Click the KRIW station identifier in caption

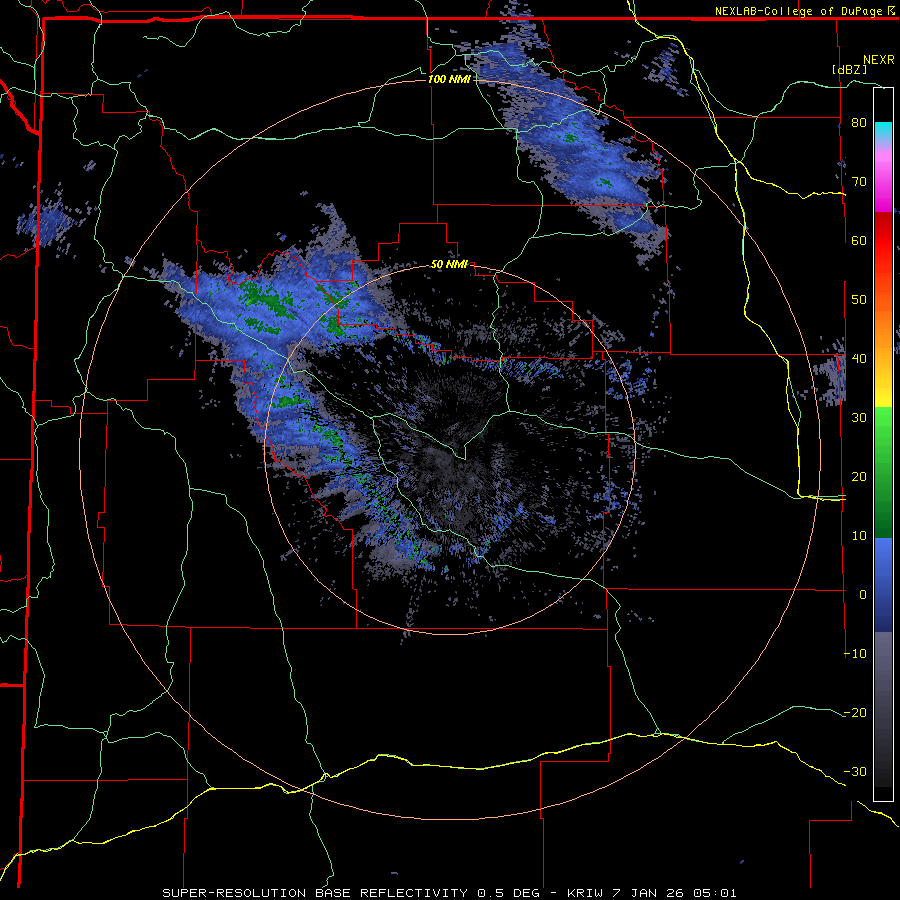pos(585,893)
